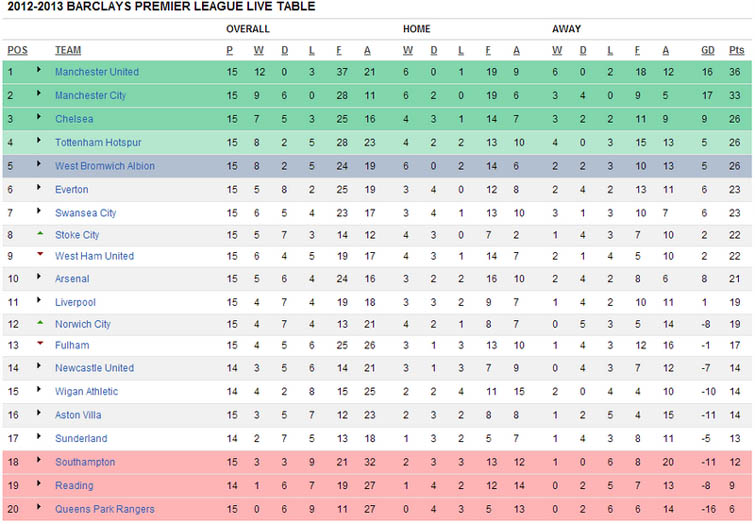
Task: Click the black arrow beside Southampton
Action: [x=39, y=459]
